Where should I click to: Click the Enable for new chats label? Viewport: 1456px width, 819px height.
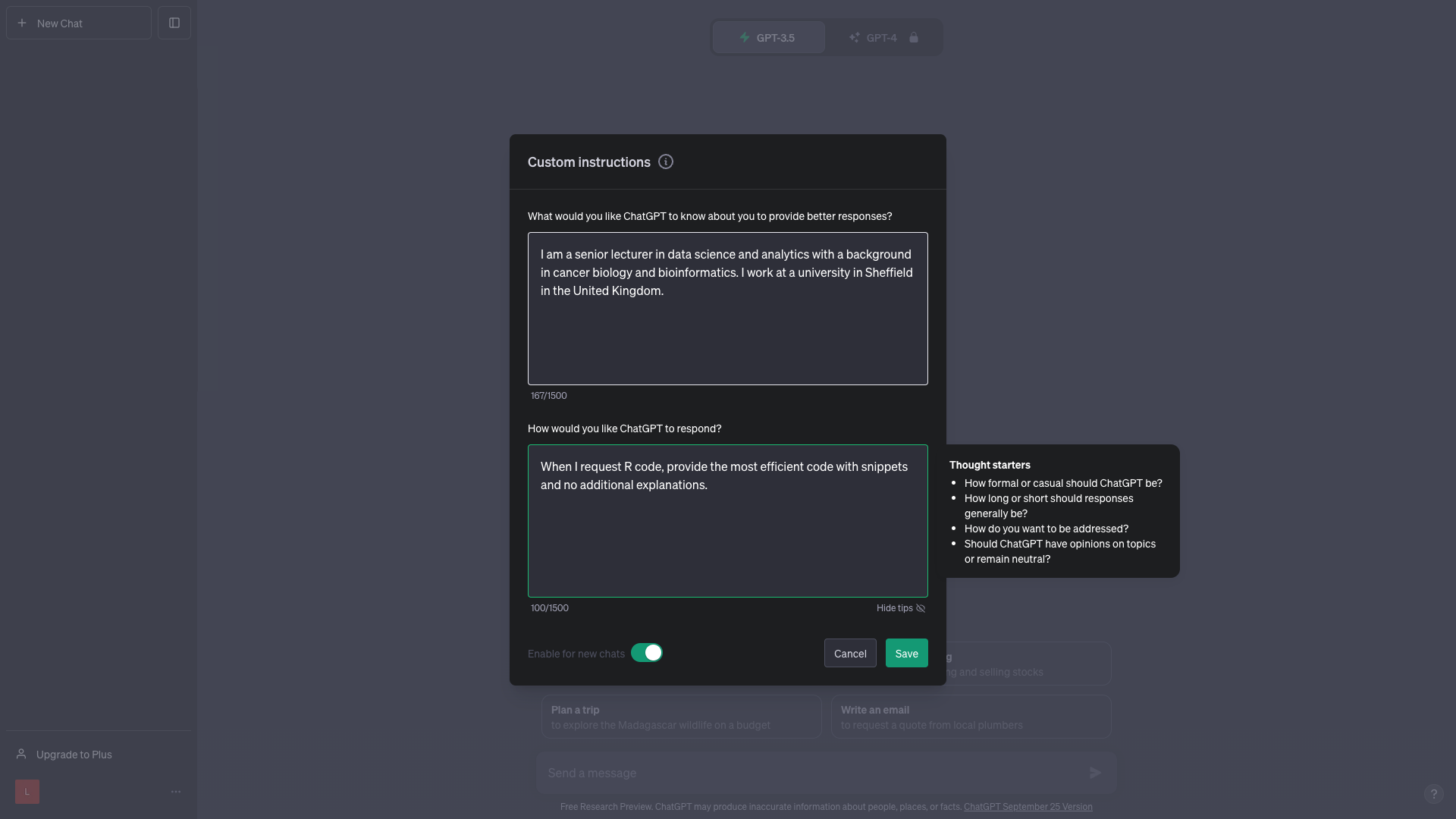[576, 654]
